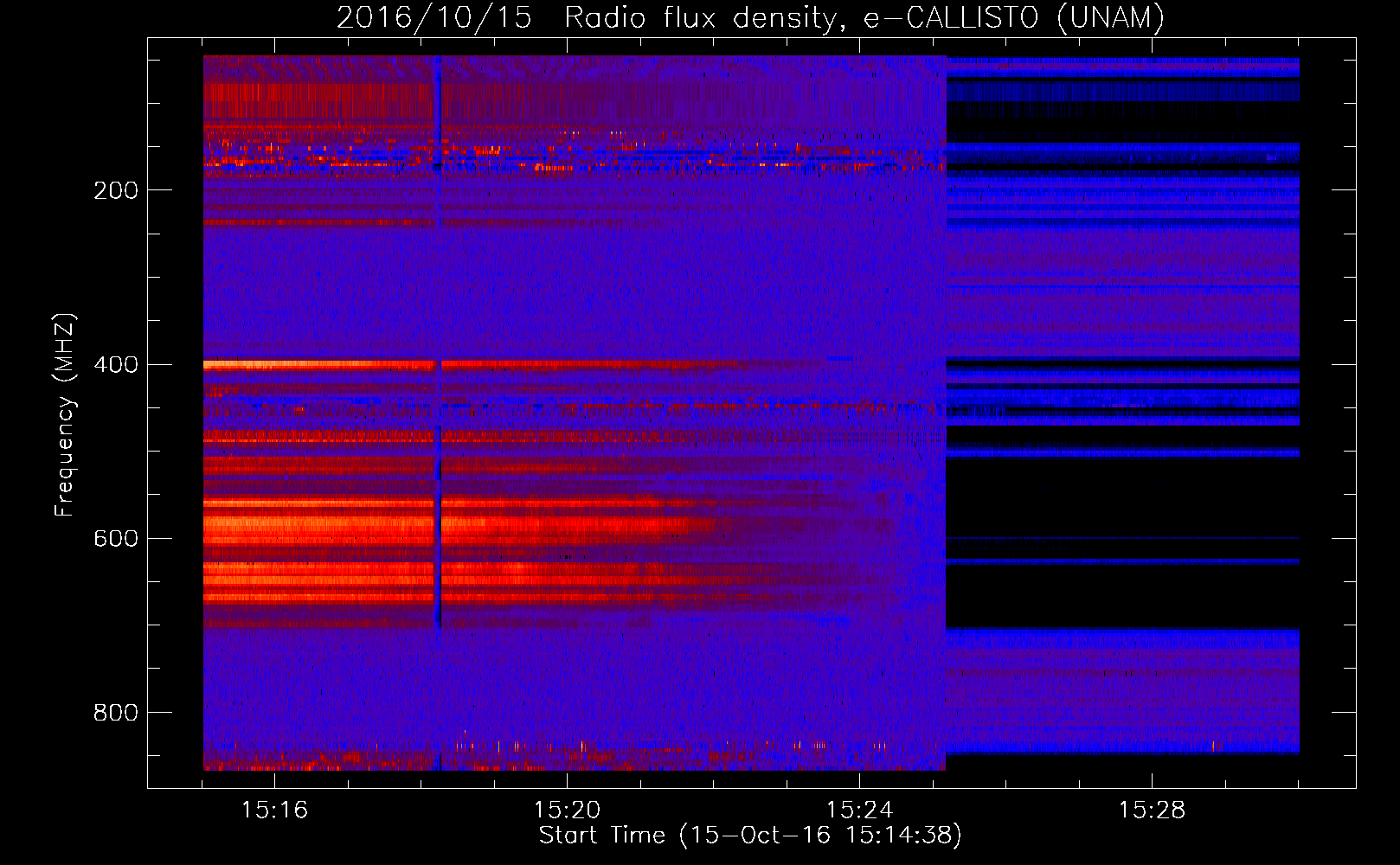The image size is (1400, 865).
Task: Click the 400 frequency tick label
Action: 116,364
